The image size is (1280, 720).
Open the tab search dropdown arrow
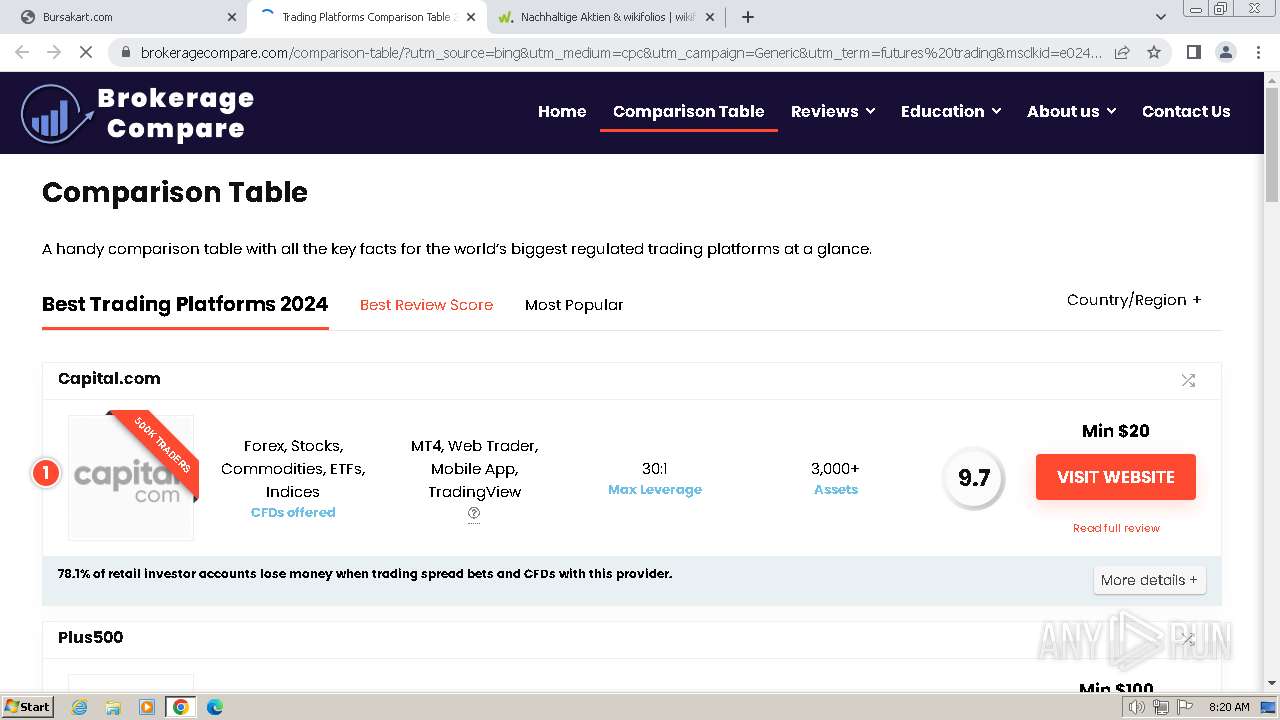click(x=1160, y=17)
